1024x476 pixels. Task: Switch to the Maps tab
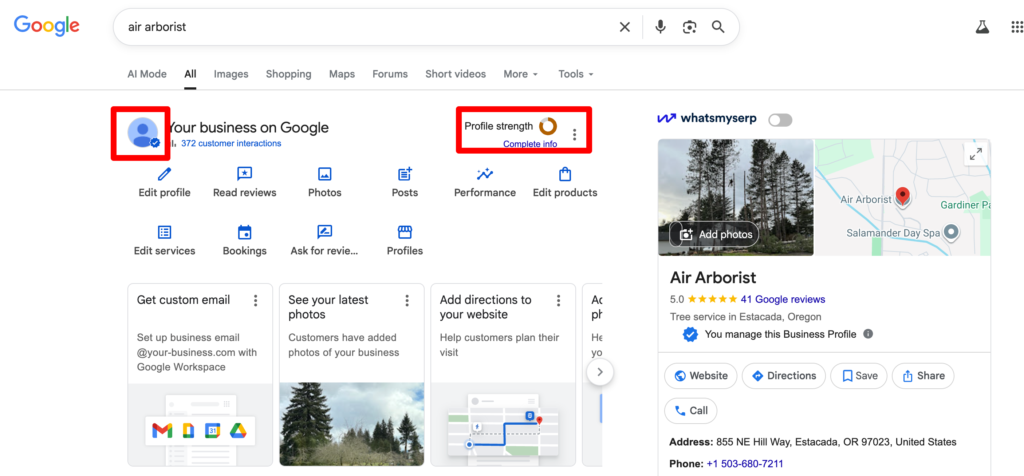[x=342, y=74]
